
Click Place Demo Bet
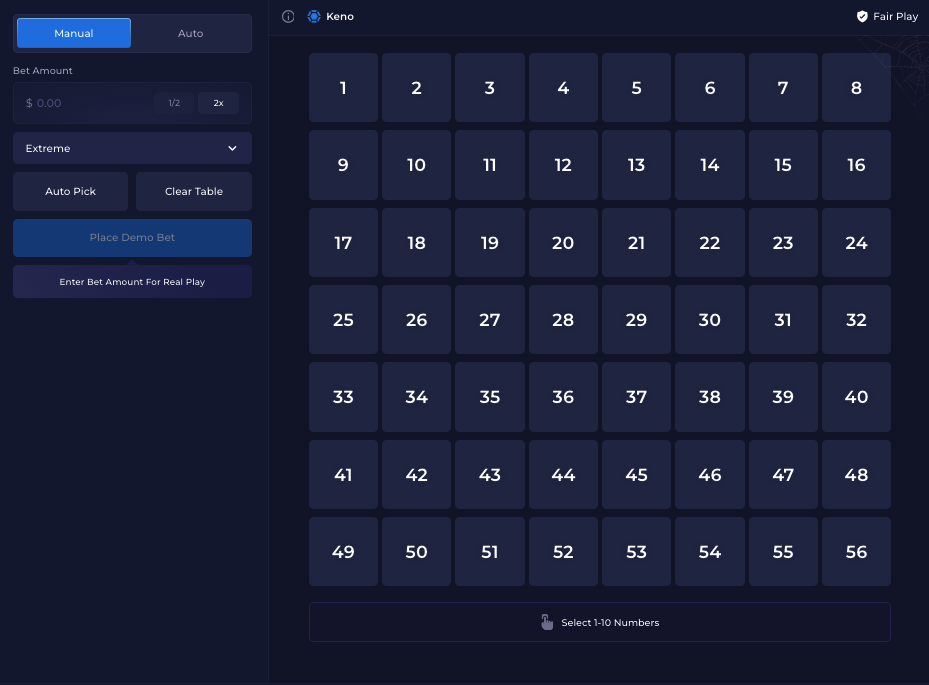pos(133,238)
